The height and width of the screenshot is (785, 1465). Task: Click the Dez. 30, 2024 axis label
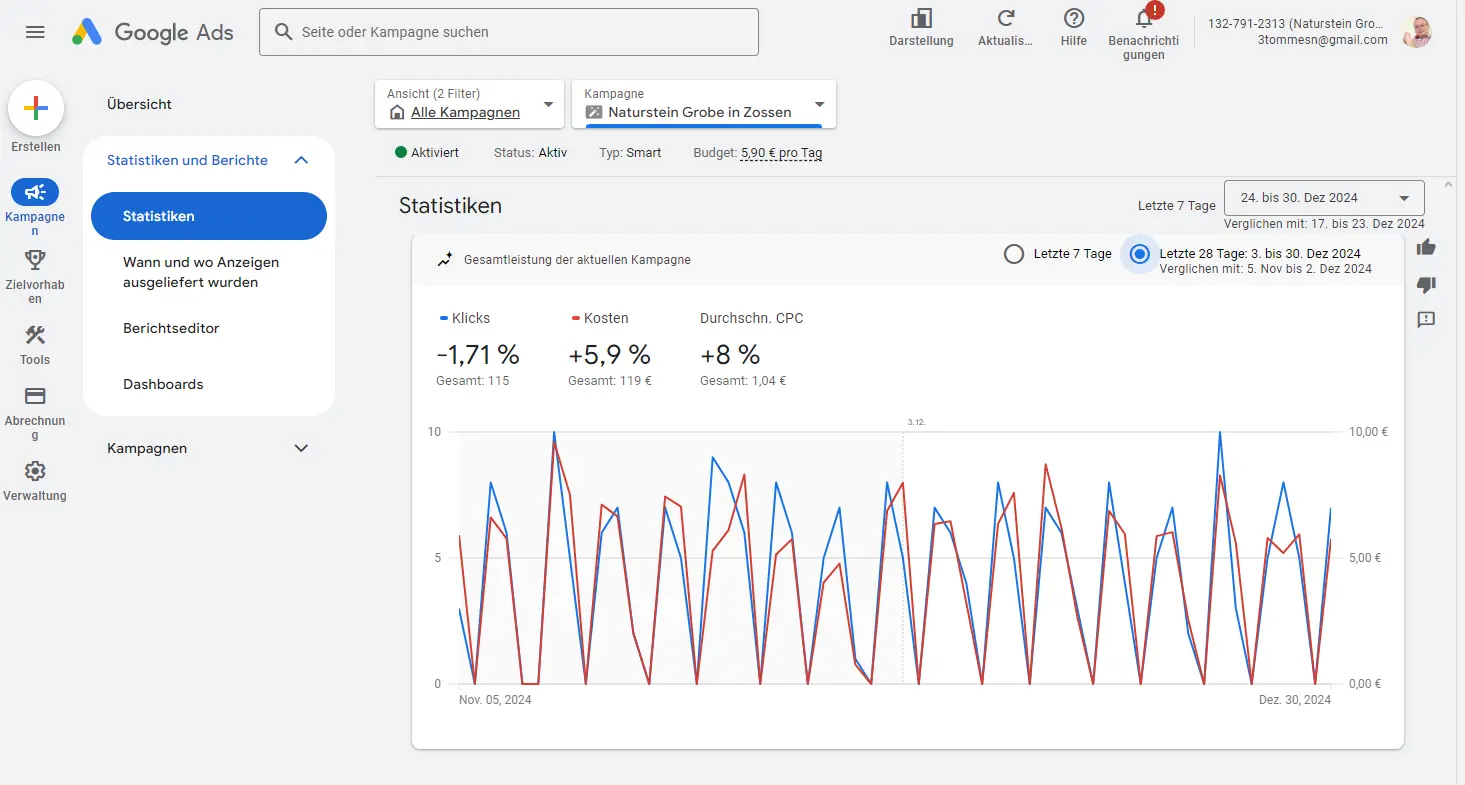click(x=1295, y=700)
